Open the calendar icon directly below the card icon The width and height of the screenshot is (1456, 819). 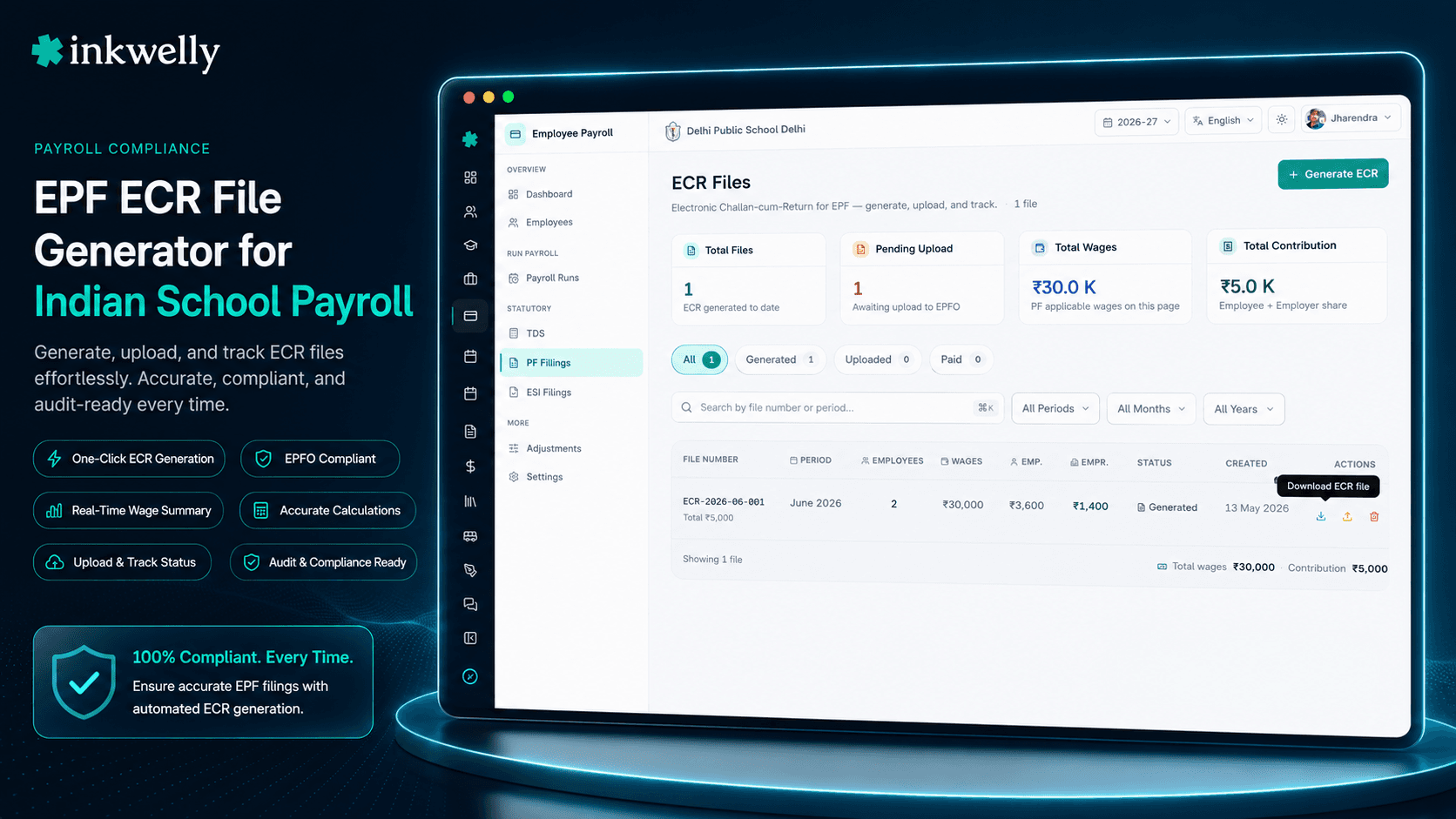470,356
